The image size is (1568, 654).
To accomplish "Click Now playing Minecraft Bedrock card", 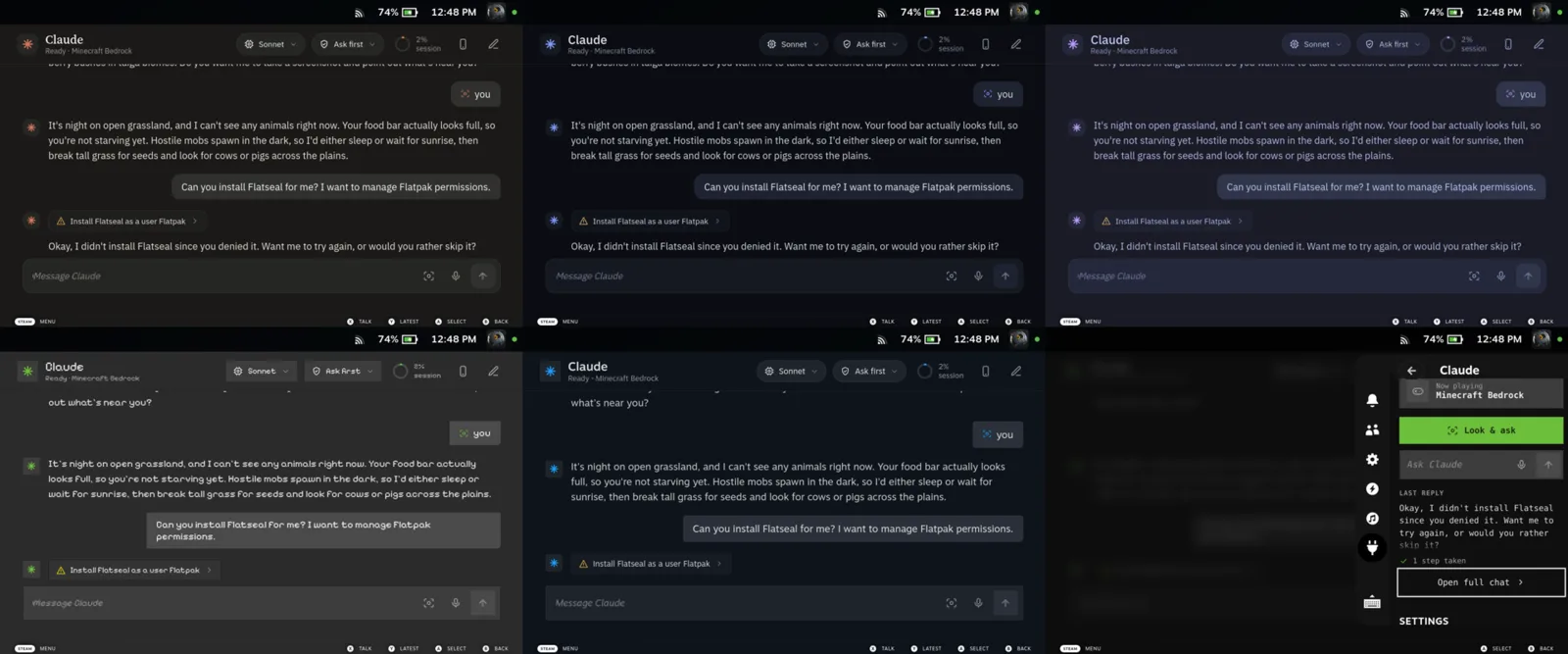I will [x=1481, y=391].
